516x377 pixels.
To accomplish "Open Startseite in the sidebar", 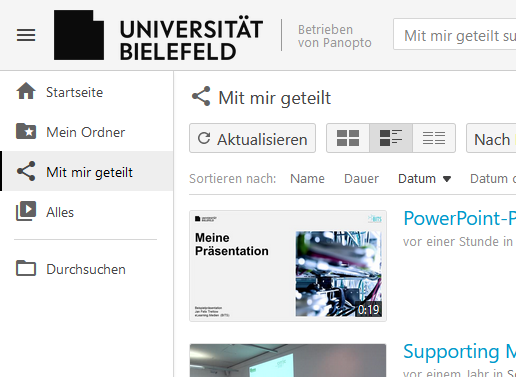I will (87, 91).
